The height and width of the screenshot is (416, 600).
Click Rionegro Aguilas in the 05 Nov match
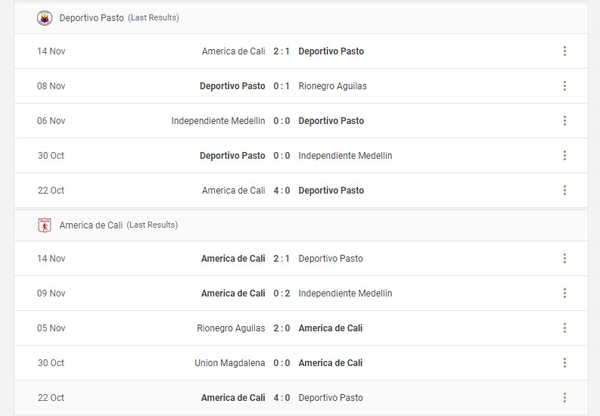pyautogui.click(x=232, y=328)
